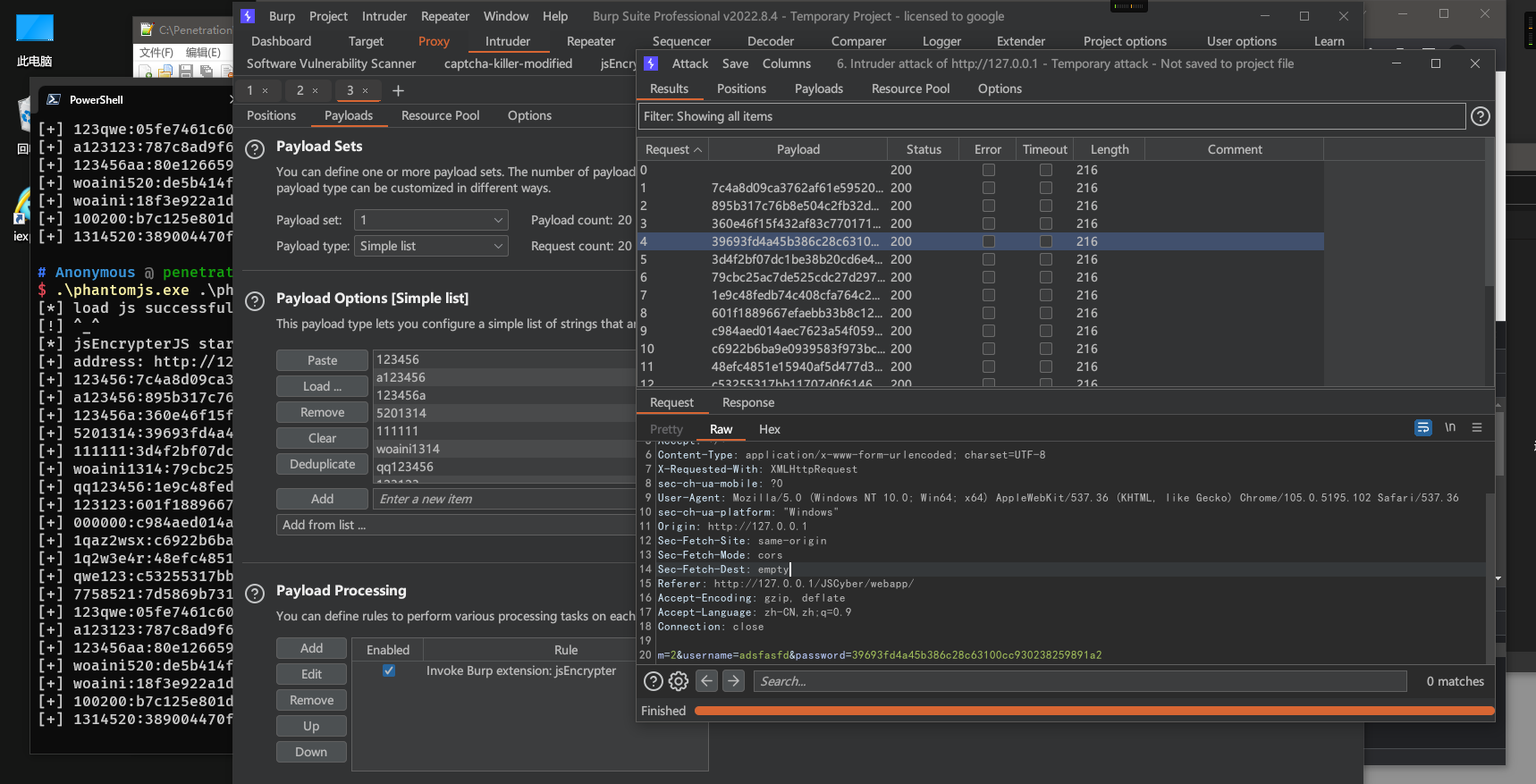Open the 文件(F) menu in Notepad++
The height and width of the screenshot is (784, 1536).
[x=156, y=52]
